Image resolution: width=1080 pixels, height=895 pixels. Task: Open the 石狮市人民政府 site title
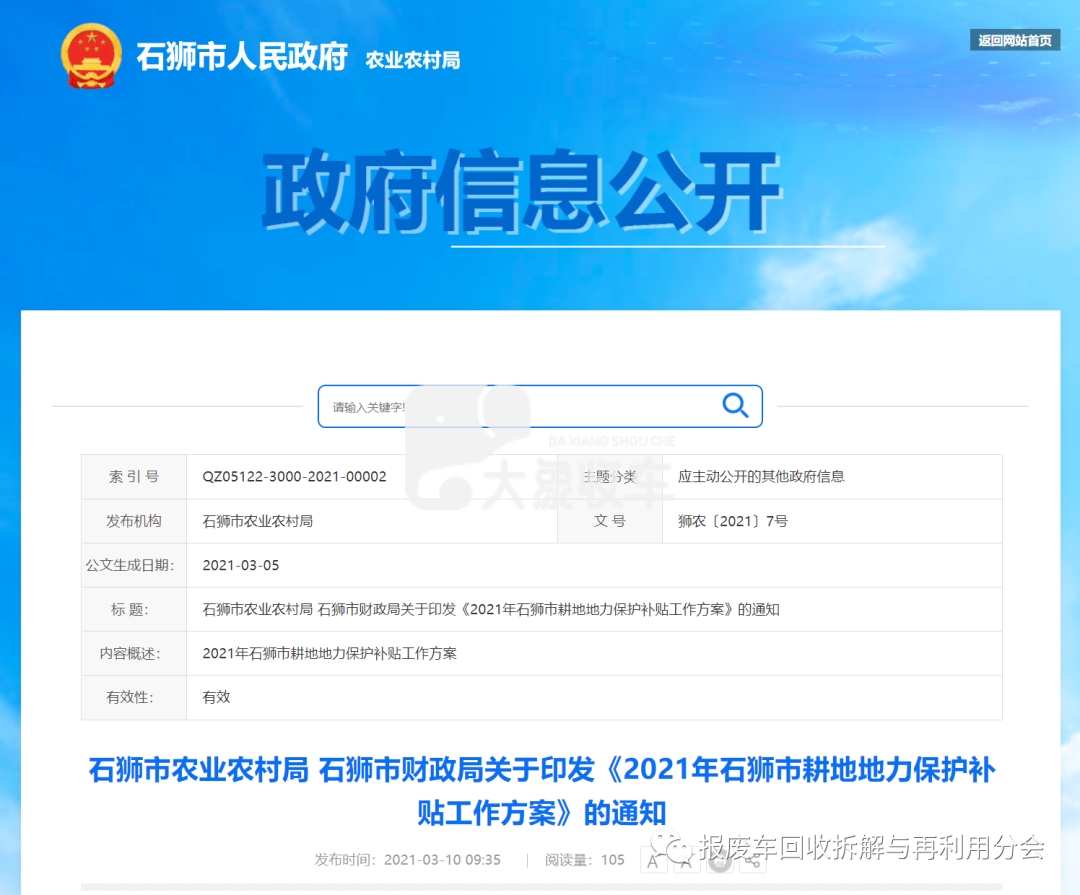[x=242, y=57]
